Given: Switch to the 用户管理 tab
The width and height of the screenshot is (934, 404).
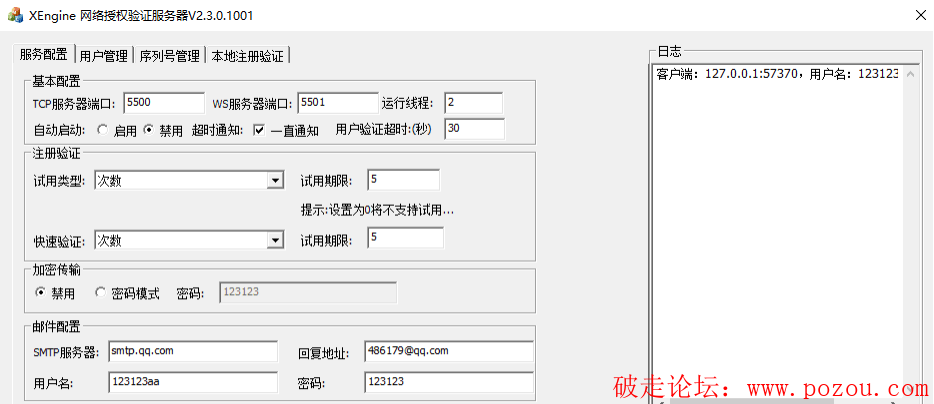Looking at the screenshot, I should [x=104, y=56].
